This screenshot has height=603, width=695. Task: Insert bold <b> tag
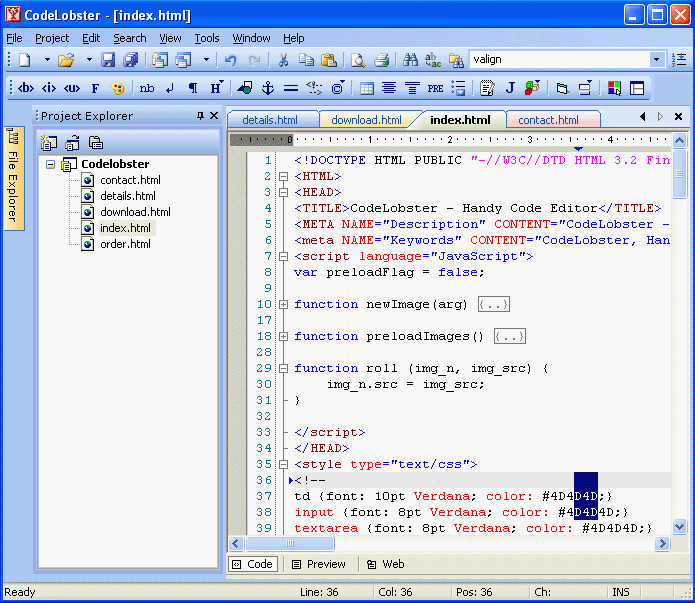pos(26,88)
